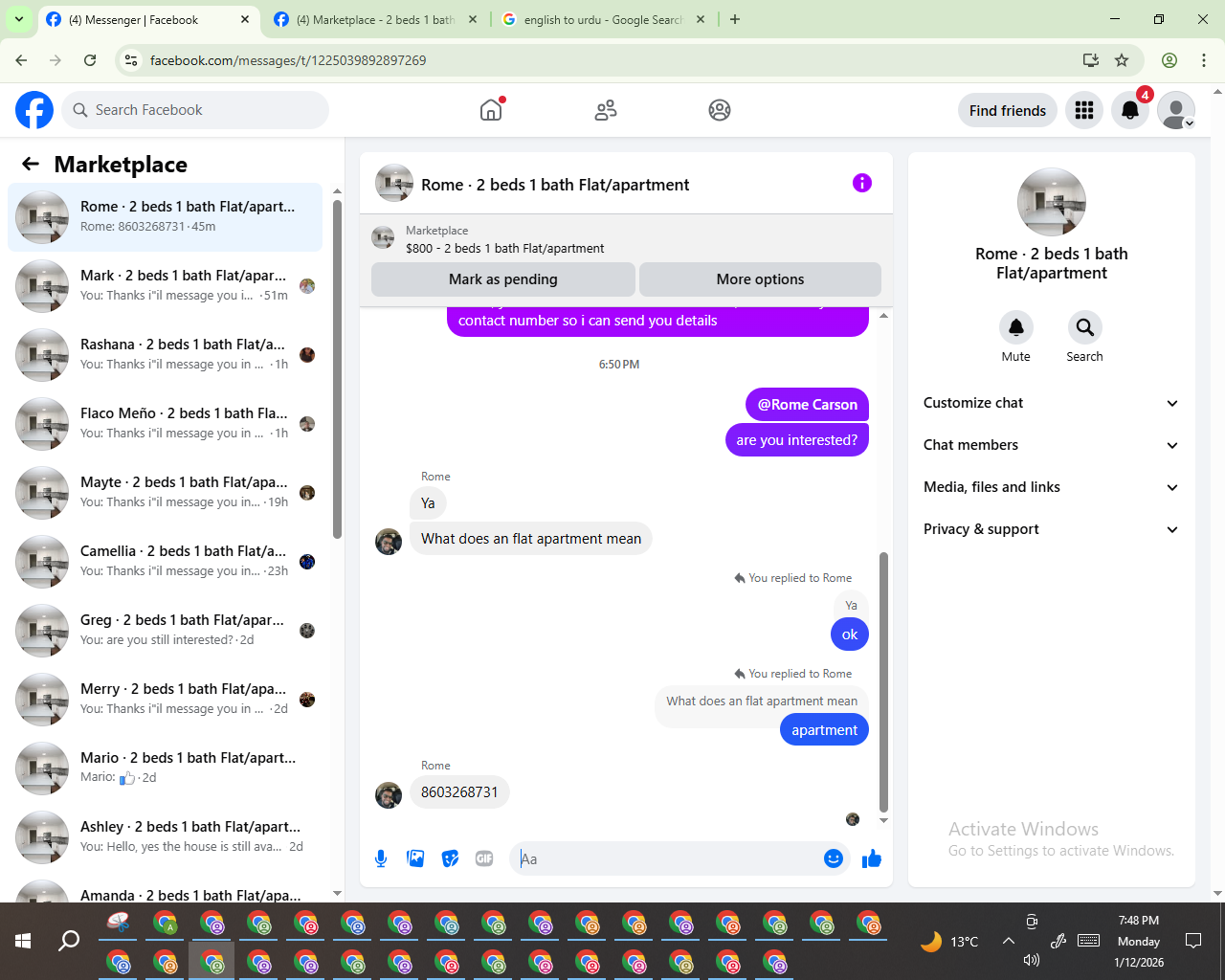Open the Home icon in Facebook header

491,110
